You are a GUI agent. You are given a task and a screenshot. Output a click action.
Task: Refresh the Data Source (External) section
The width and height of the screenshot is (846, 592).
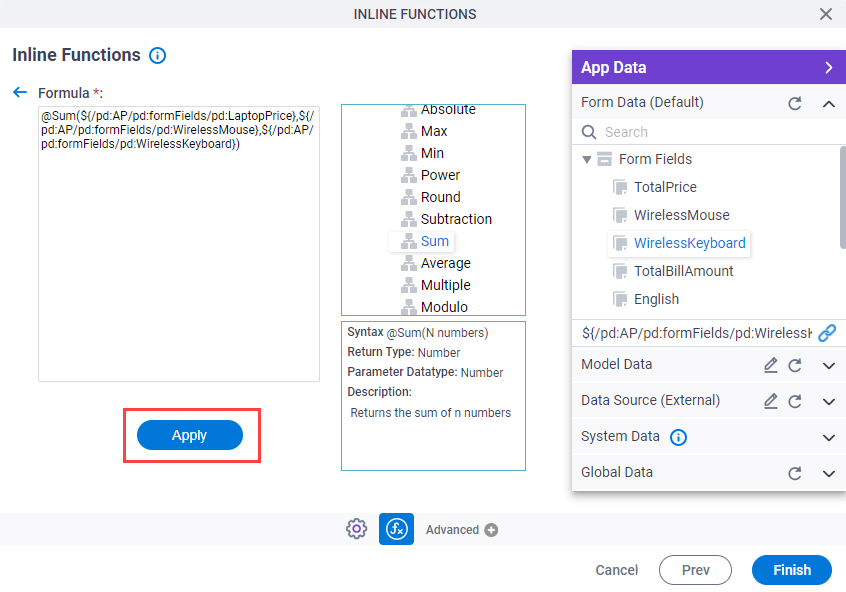(794, 401)
